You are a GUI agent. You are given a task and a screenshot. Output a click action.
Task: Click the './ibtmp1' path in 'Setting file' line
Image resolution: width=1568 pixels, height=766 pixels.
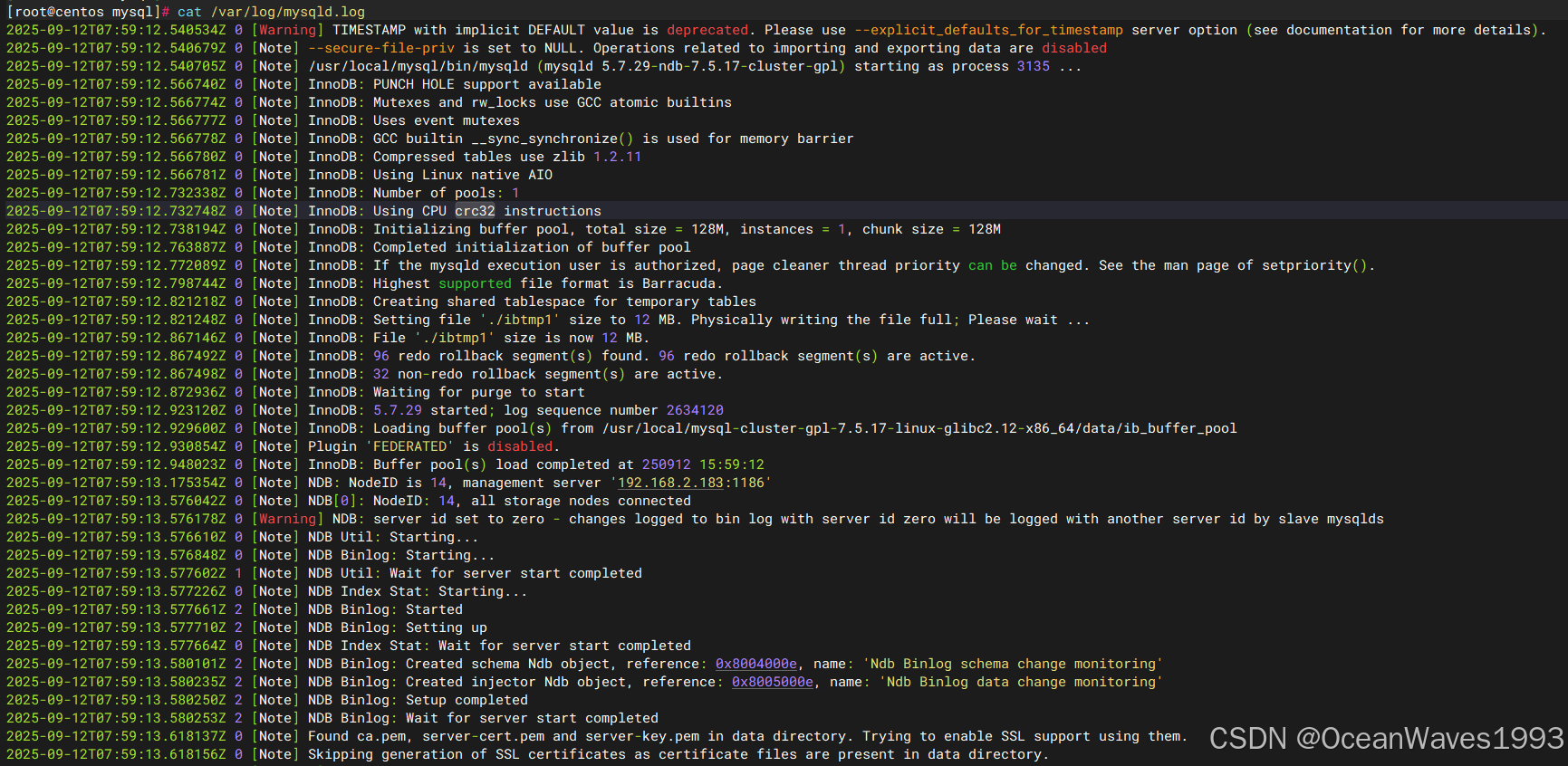520,320
